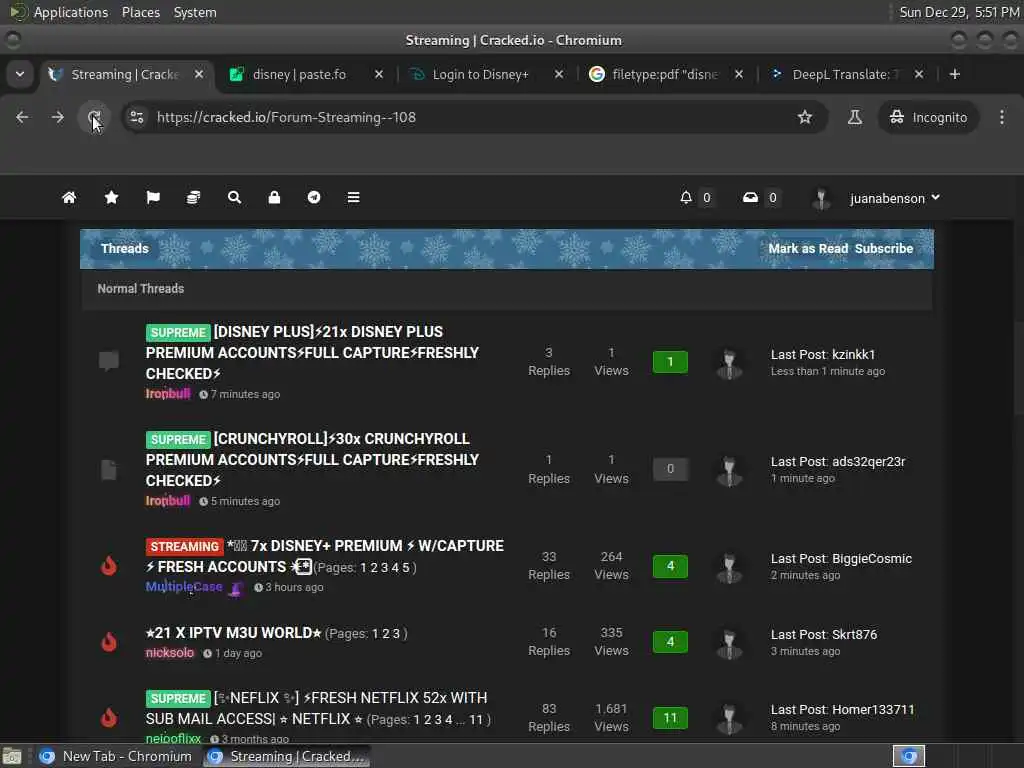
Task: Close the DeepL Translate tab
Action: pos(919,74)
